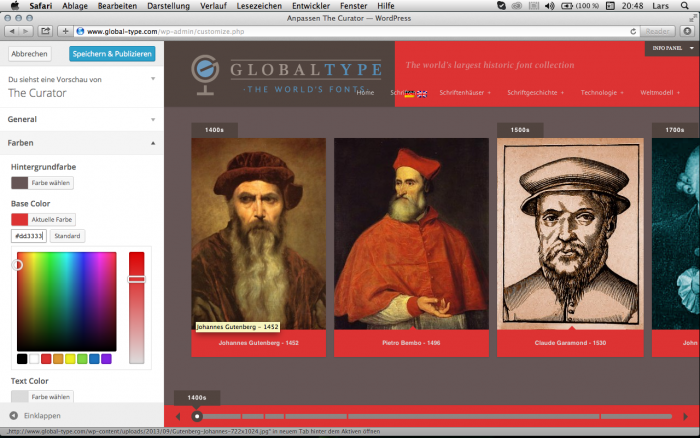Open the Bearbeiten menu
The width and height of the screenshot is (700, 438).
click(117, 6)
